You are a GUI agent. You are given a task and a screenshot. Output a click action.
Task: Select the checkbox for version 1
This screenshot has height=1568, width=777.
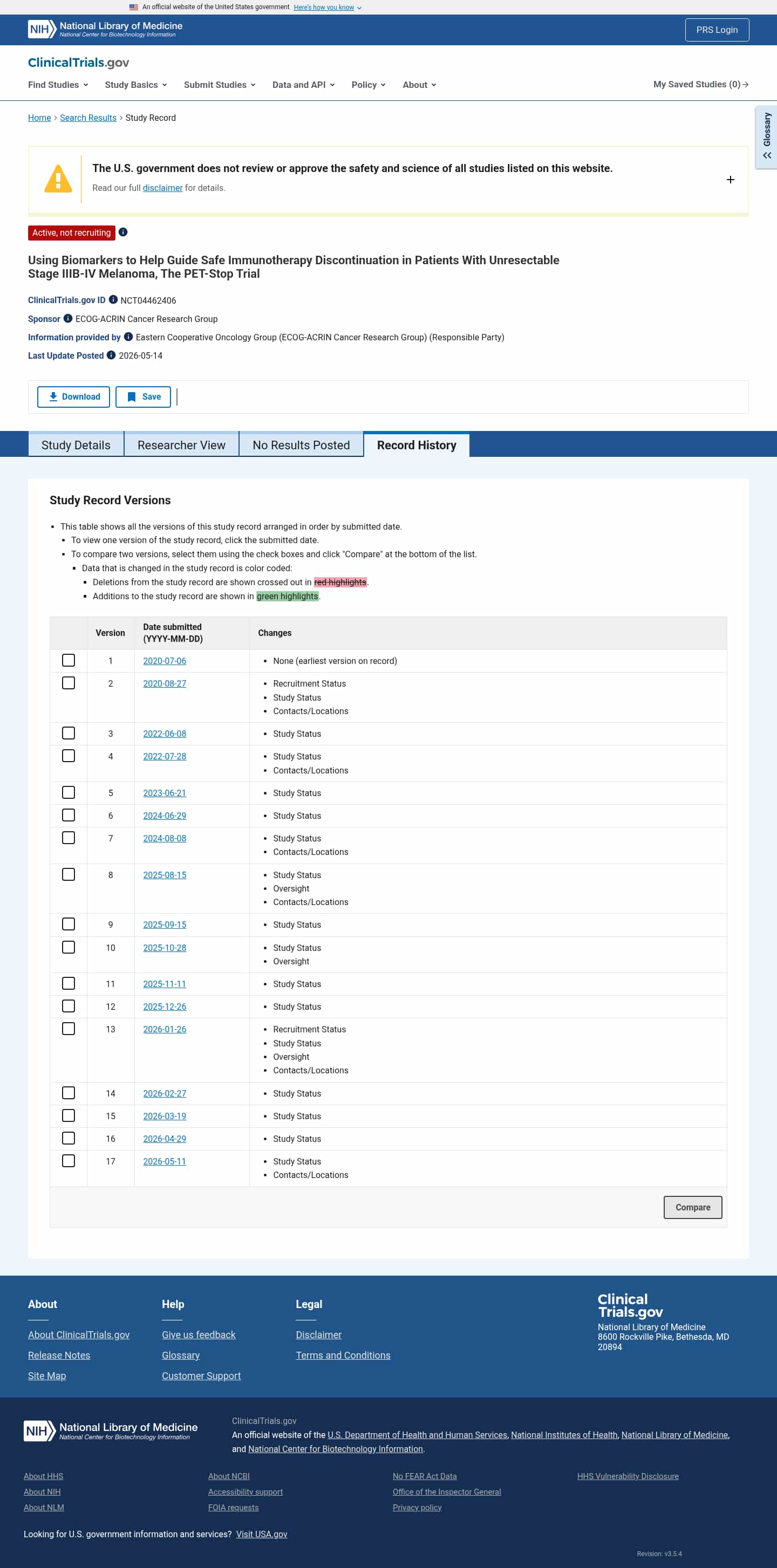pos(69,660)
